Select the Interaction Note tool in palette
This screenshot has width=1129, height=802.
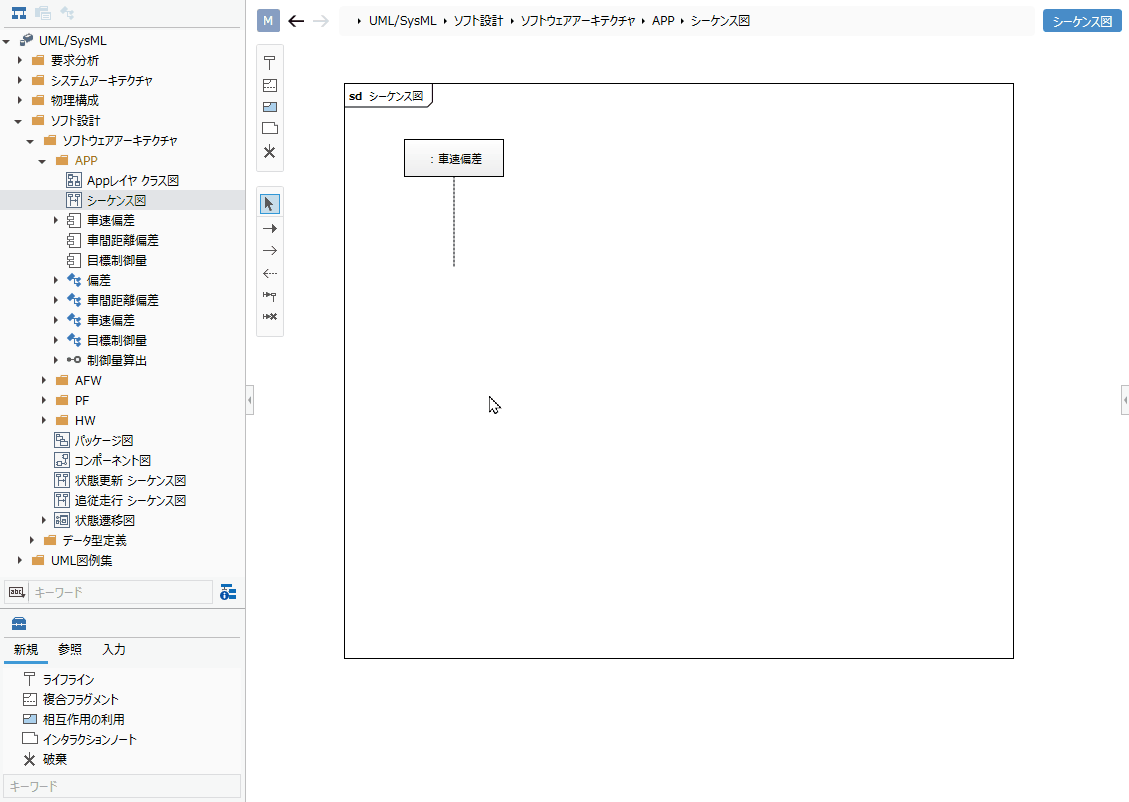[270, 129]
